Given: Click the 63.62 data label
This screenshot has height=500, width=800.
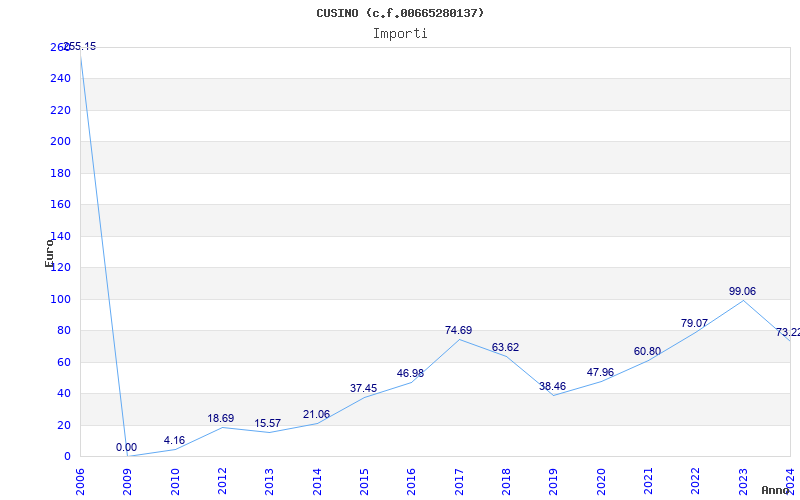Looking at the screenshot, I should (505, 347).
